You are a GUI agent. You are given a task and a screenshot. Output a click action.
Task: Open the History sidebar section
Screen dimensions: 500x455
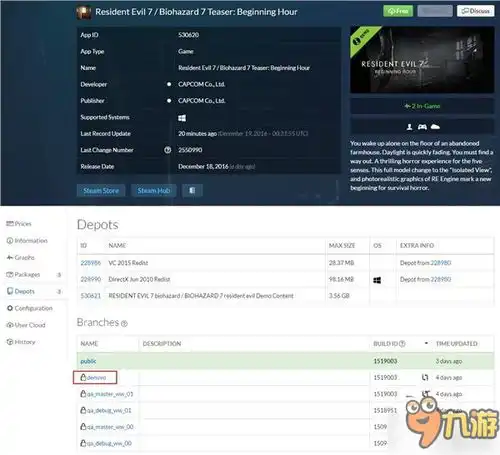[21, 342]
